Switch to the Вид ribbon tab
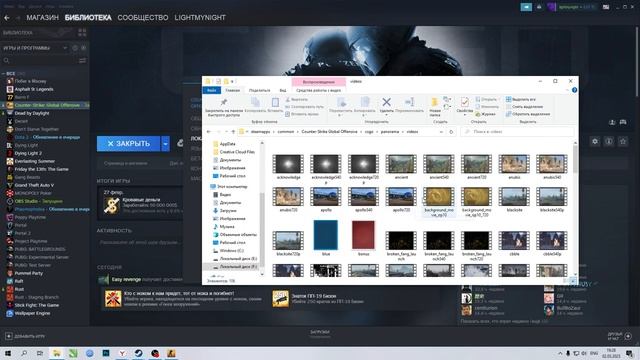Image resolution: width=640 pixels, height=360 pixels. coord(283,90)
